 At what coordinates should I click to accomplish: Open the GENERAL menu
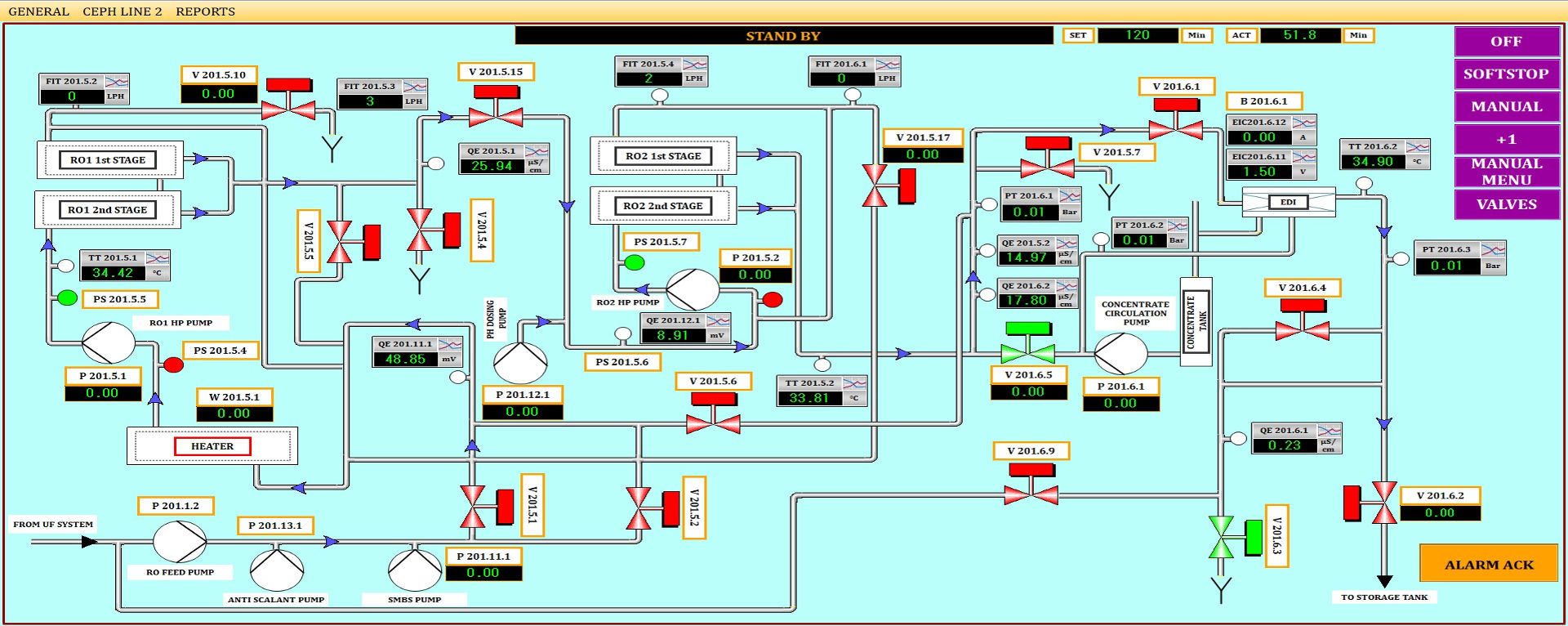click(38, 11)
